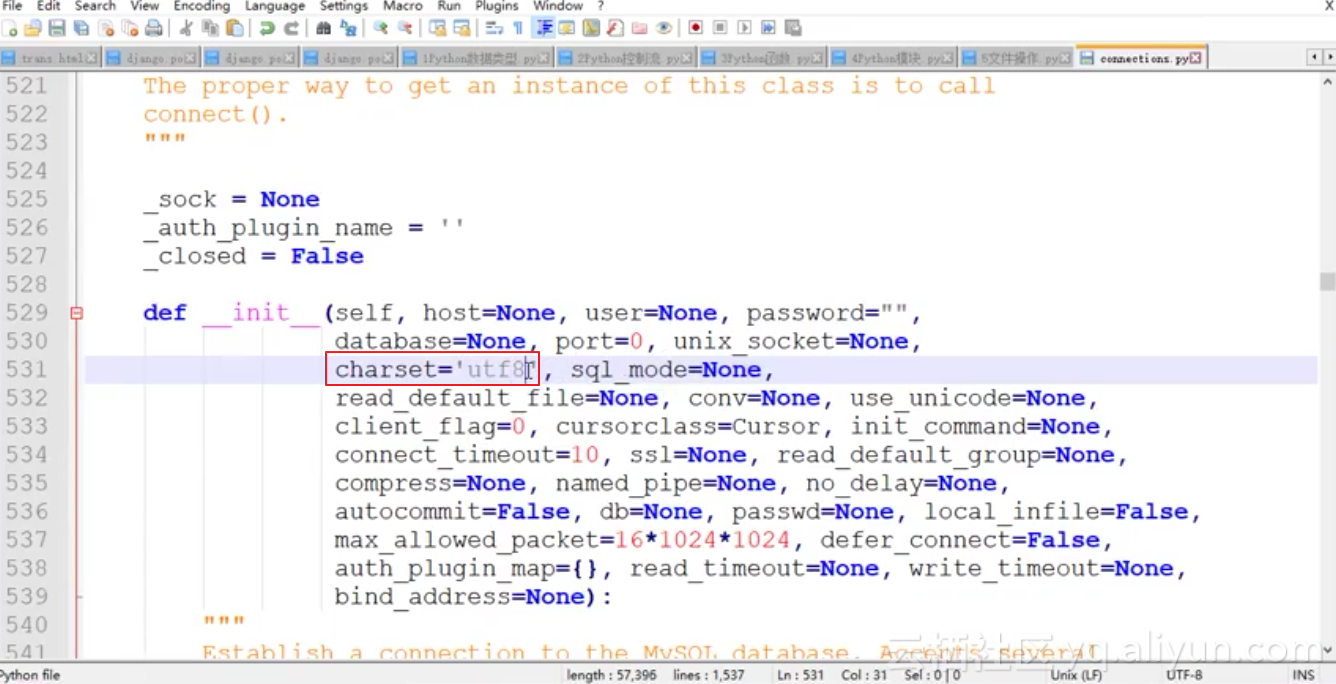The height and width of the screenshot is (684, 1336).
Task: Toggle word wrap toolbar button
Action: click(494, 28)
